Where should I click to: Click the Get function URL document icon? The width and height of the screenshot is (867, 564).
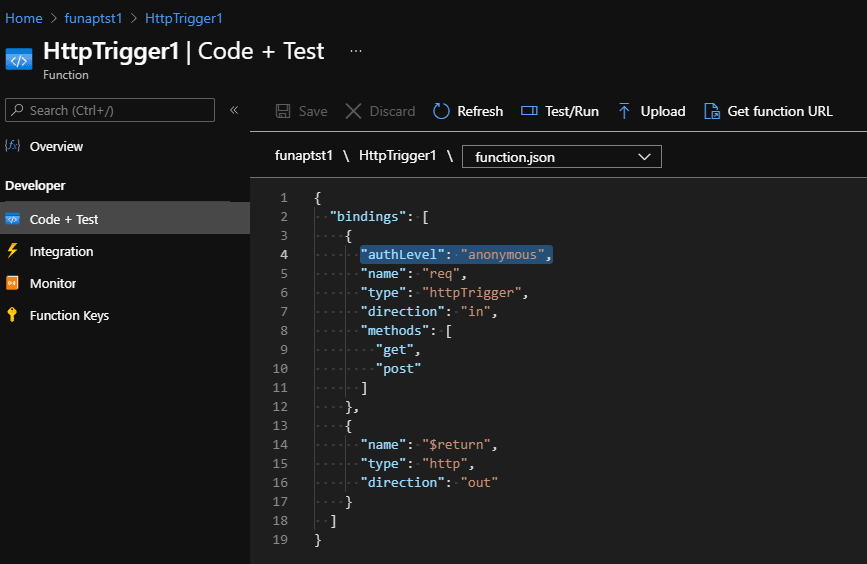coord(712,111)
